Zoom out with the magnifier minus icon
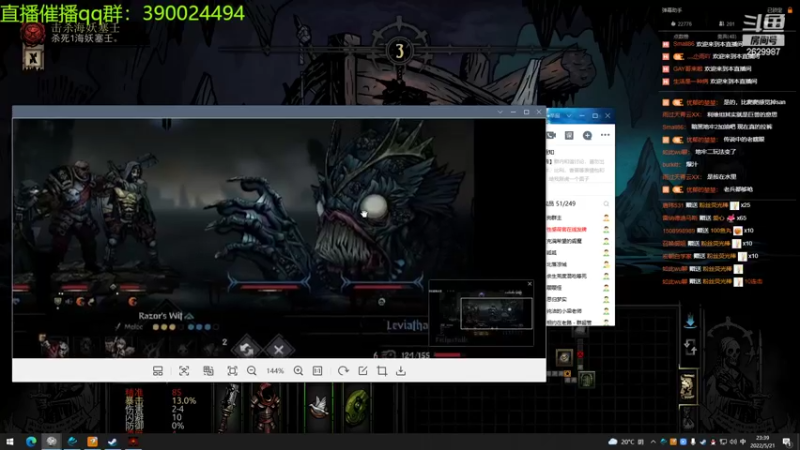The width and height of the screenshot is (800, 450). [x=252, y=371]
